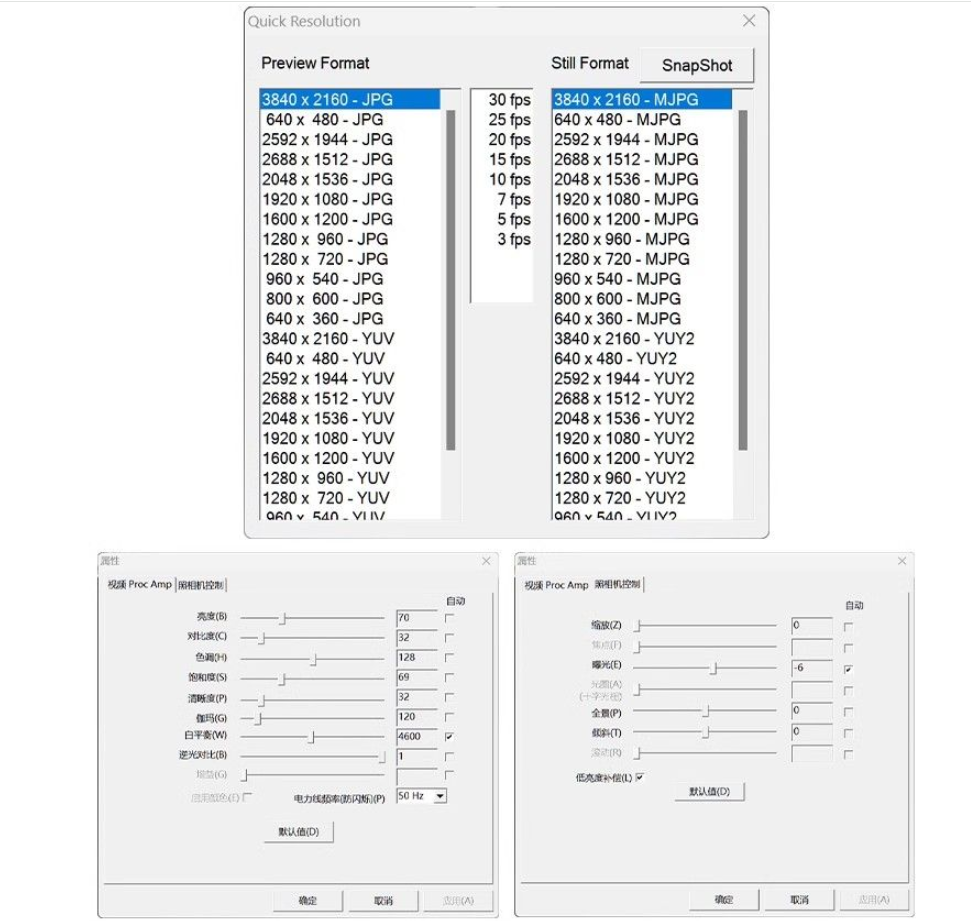
Task: Enable auto for 亮度(B) brightness
Action: (450, 618)
